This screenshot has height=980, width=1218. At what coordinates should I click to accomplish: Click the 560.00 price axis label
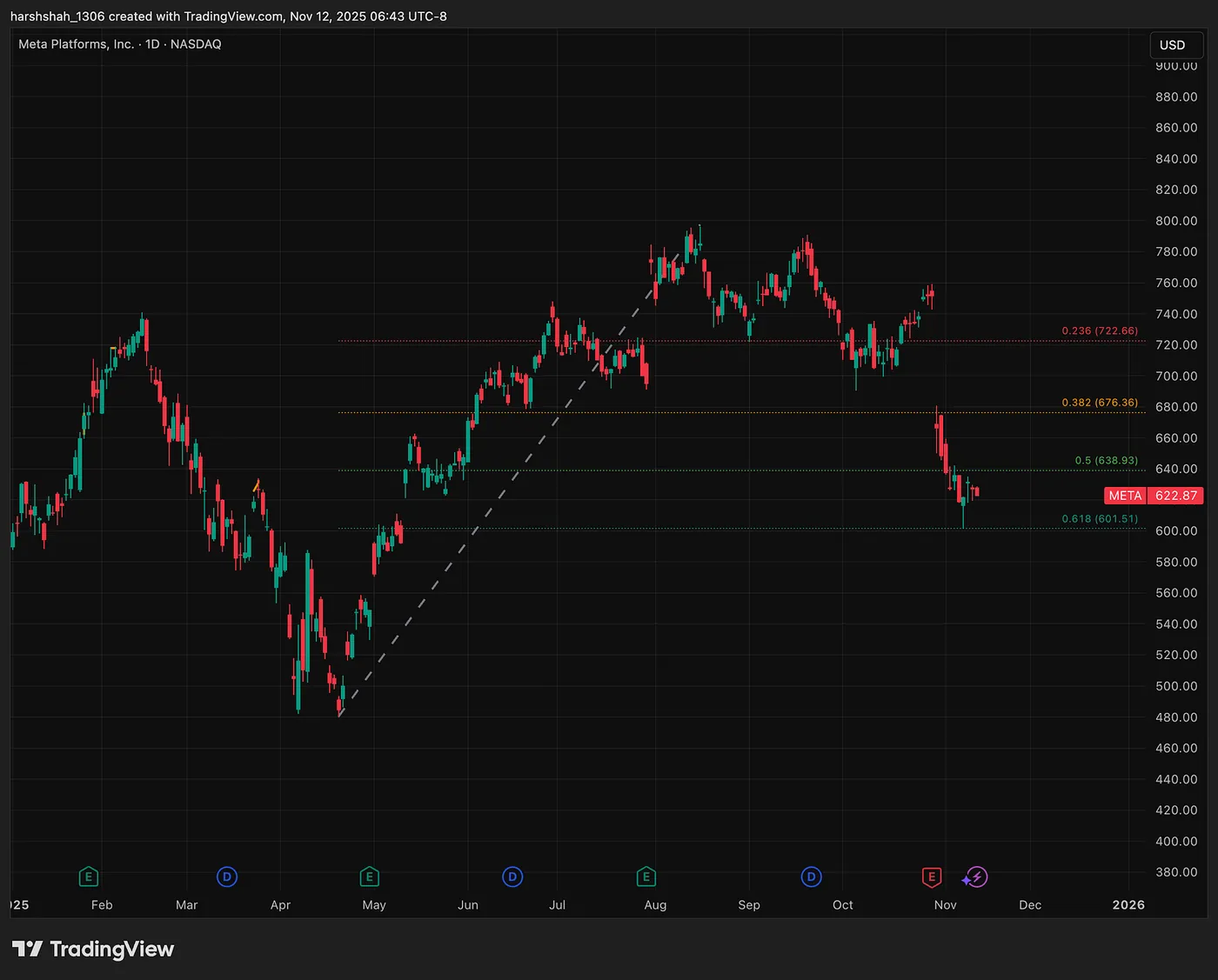point(1176,593)
